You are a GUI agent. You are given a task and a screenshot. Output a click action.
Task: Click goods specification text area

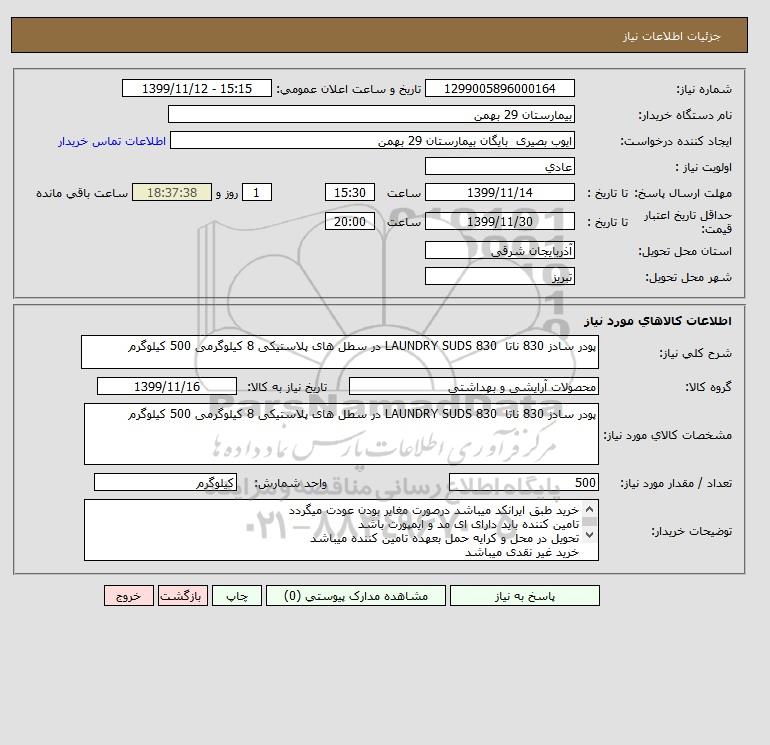pos(341,434)
